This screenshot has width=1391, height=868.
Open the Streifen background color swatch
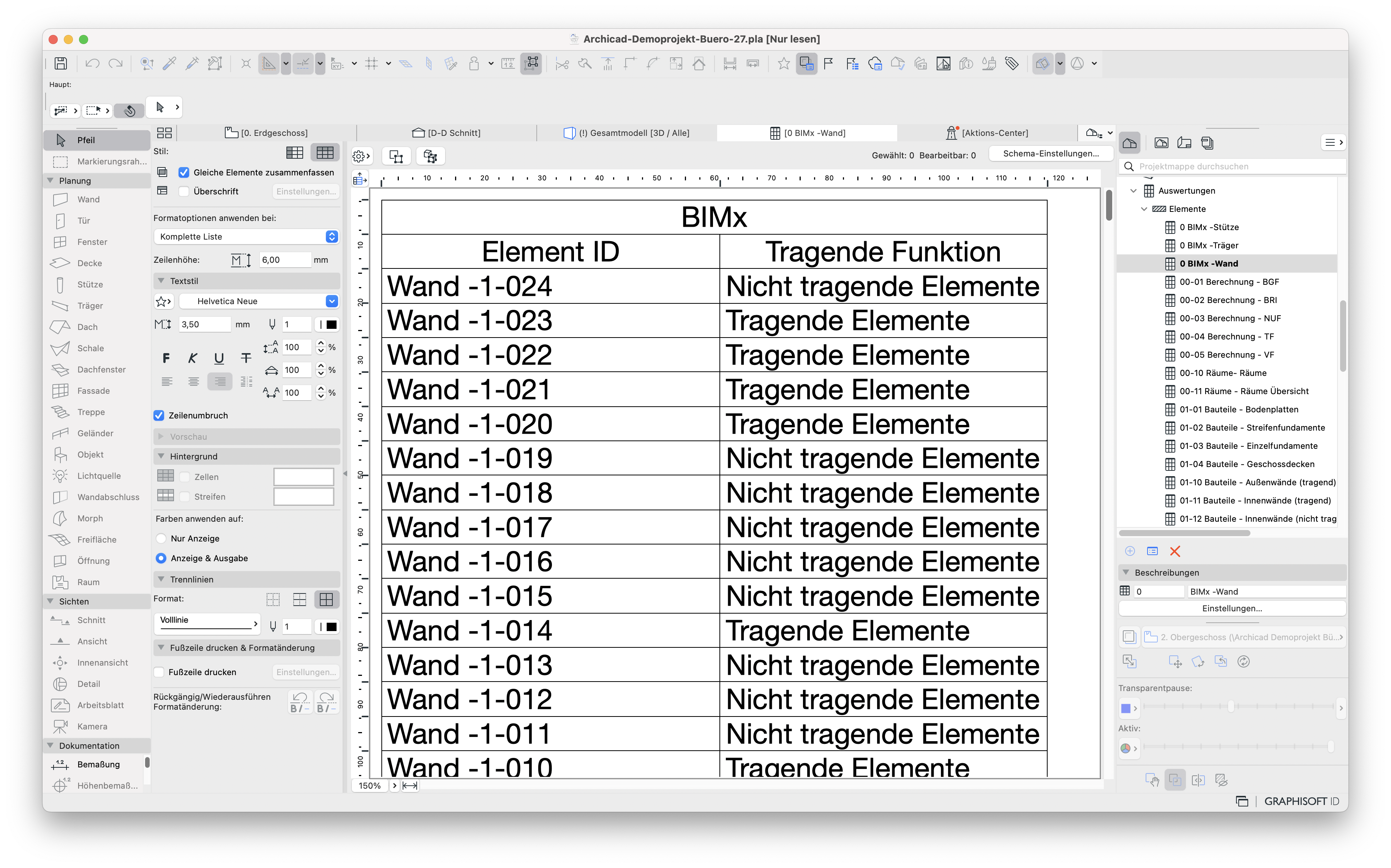tap(303, 497)
